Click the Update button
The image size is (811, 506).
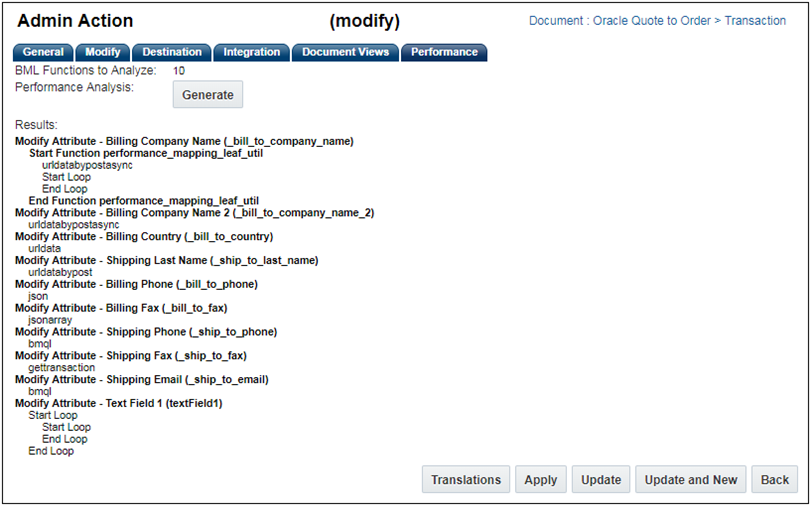click(x=601, y=480)
